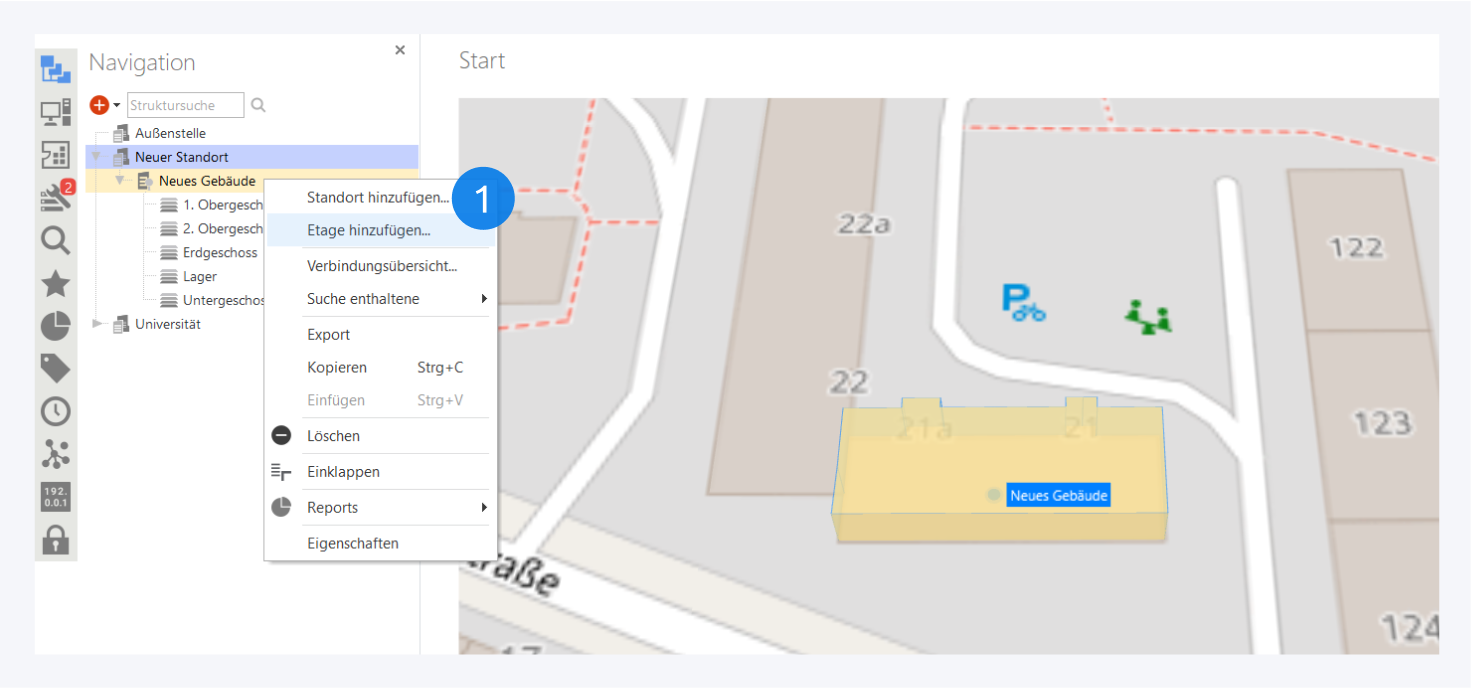Open favorites via the star sidebar icon

click(x=55, y=284)
